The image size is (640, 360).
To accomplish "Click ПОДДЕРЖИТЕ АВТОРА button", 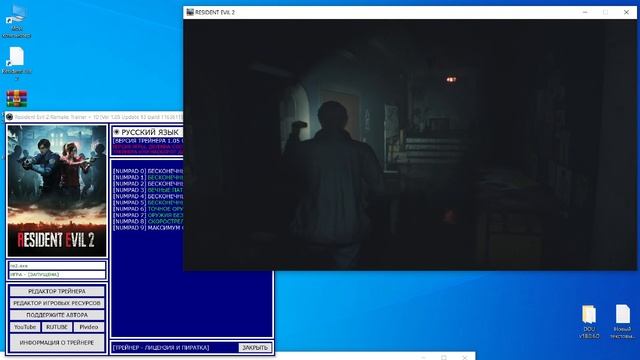I will (57, 315).
